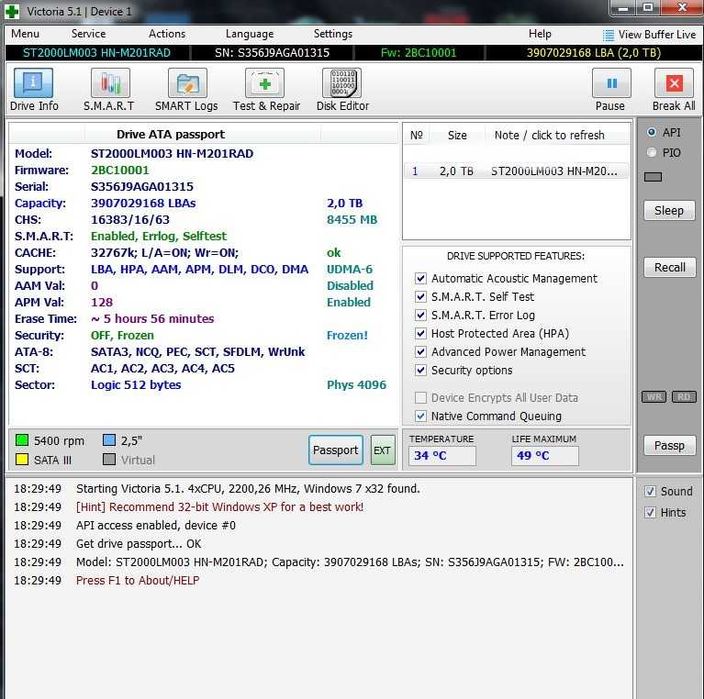This screenshot has height=699, width=704.
Task: Toggle Automatic Acoustic Management checkbox
Action: (x=420, y=278)
